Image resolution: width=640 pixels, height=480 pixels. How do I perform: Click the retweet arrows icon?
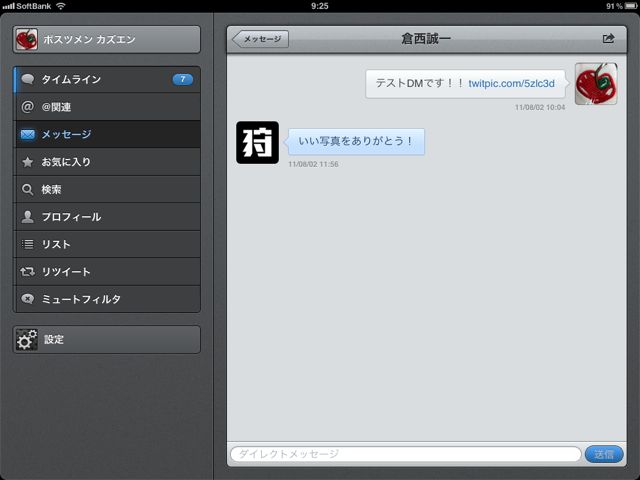(27, 271)
